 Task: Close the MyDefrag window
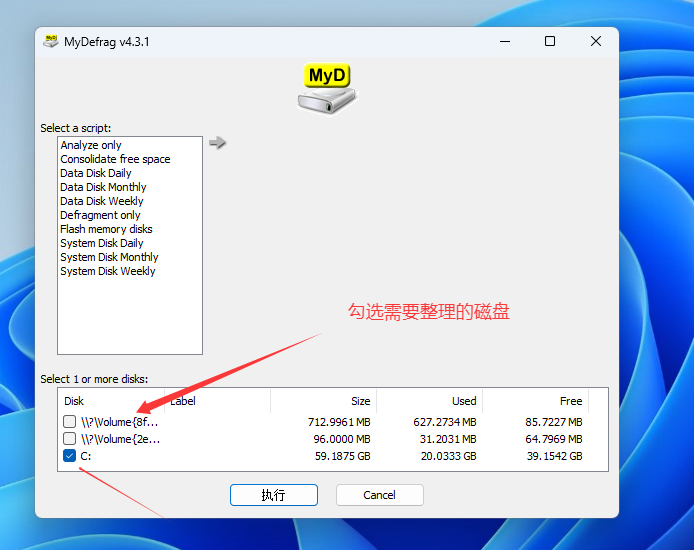(596, 42)
